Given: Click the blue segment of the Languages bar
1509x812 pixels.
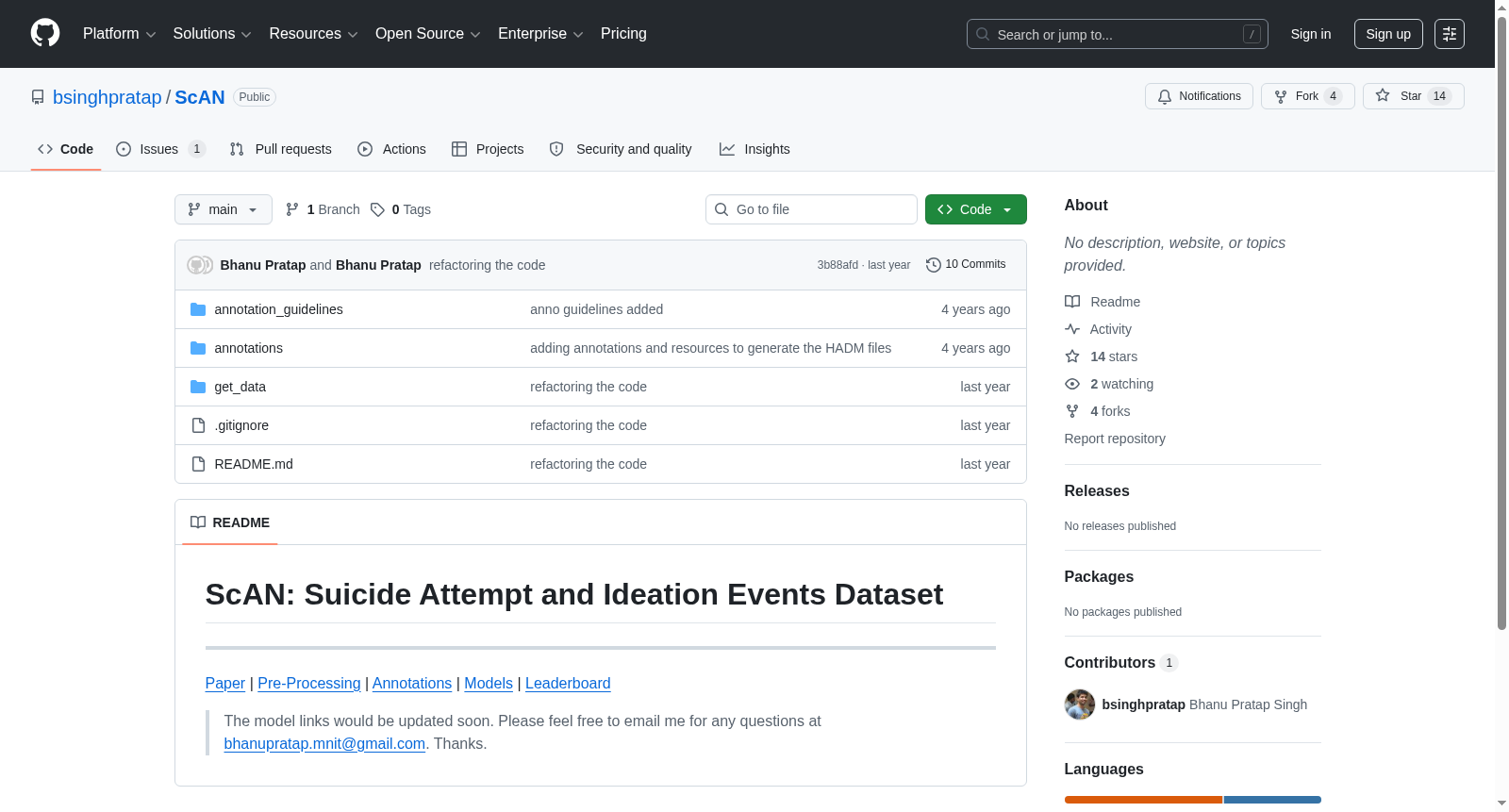Looking at the screenshot, I should click(1272, 800).
